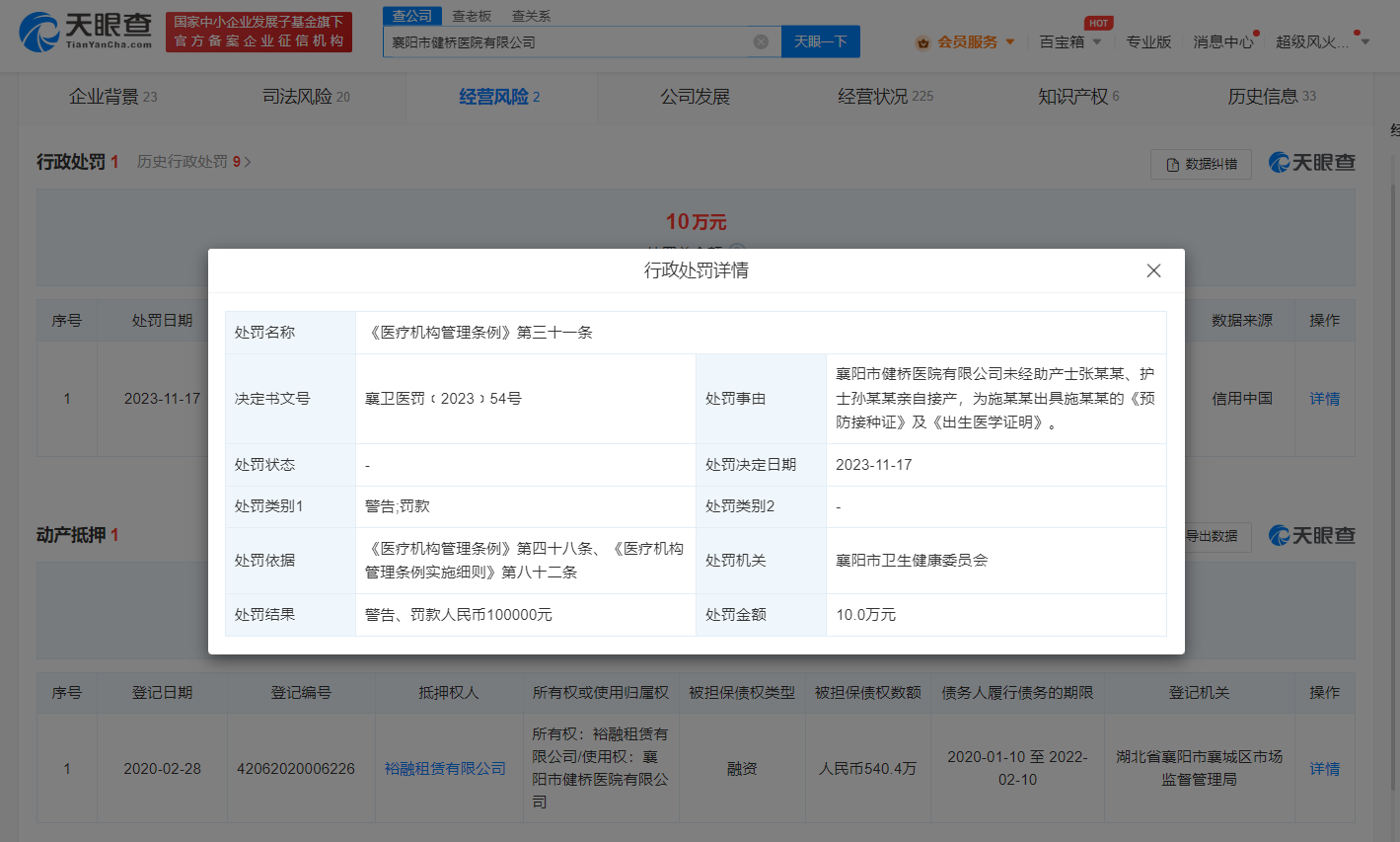Switch to the 历史信息 tab

(1272, 97)
